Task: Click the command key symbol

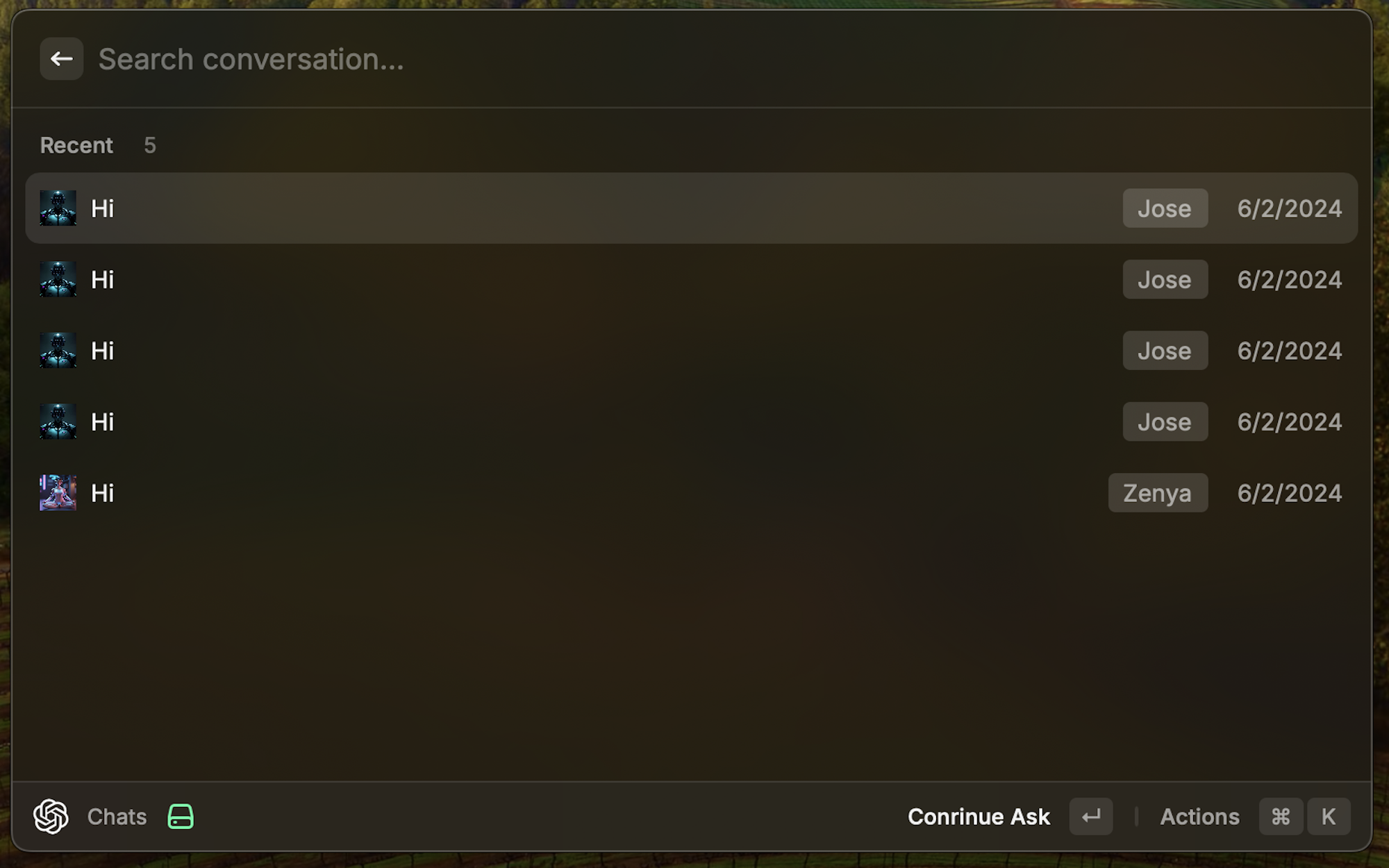Action: pyautogui.click(x=1281, y=817)
